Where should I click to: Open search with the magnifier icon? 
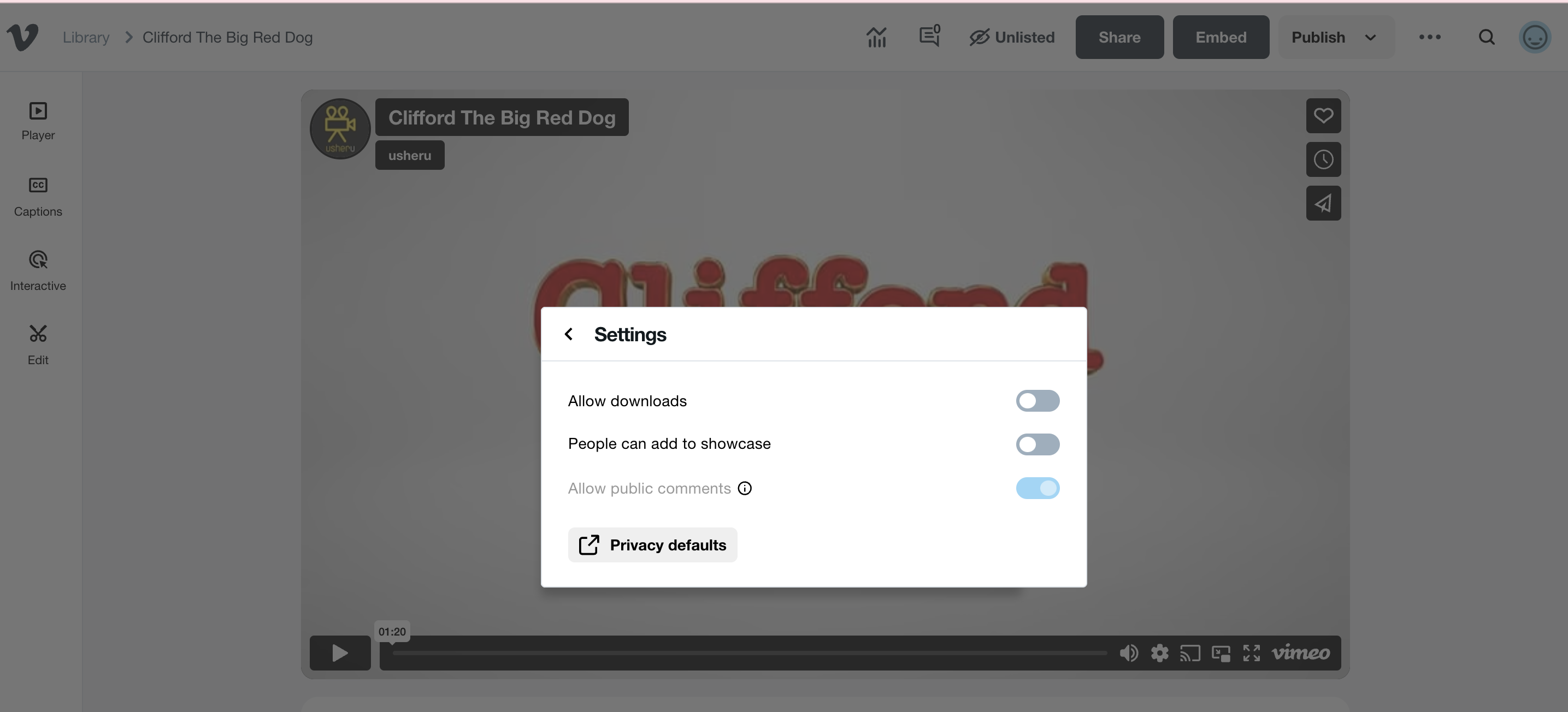pyautogui.click(x=1487, y=37)
